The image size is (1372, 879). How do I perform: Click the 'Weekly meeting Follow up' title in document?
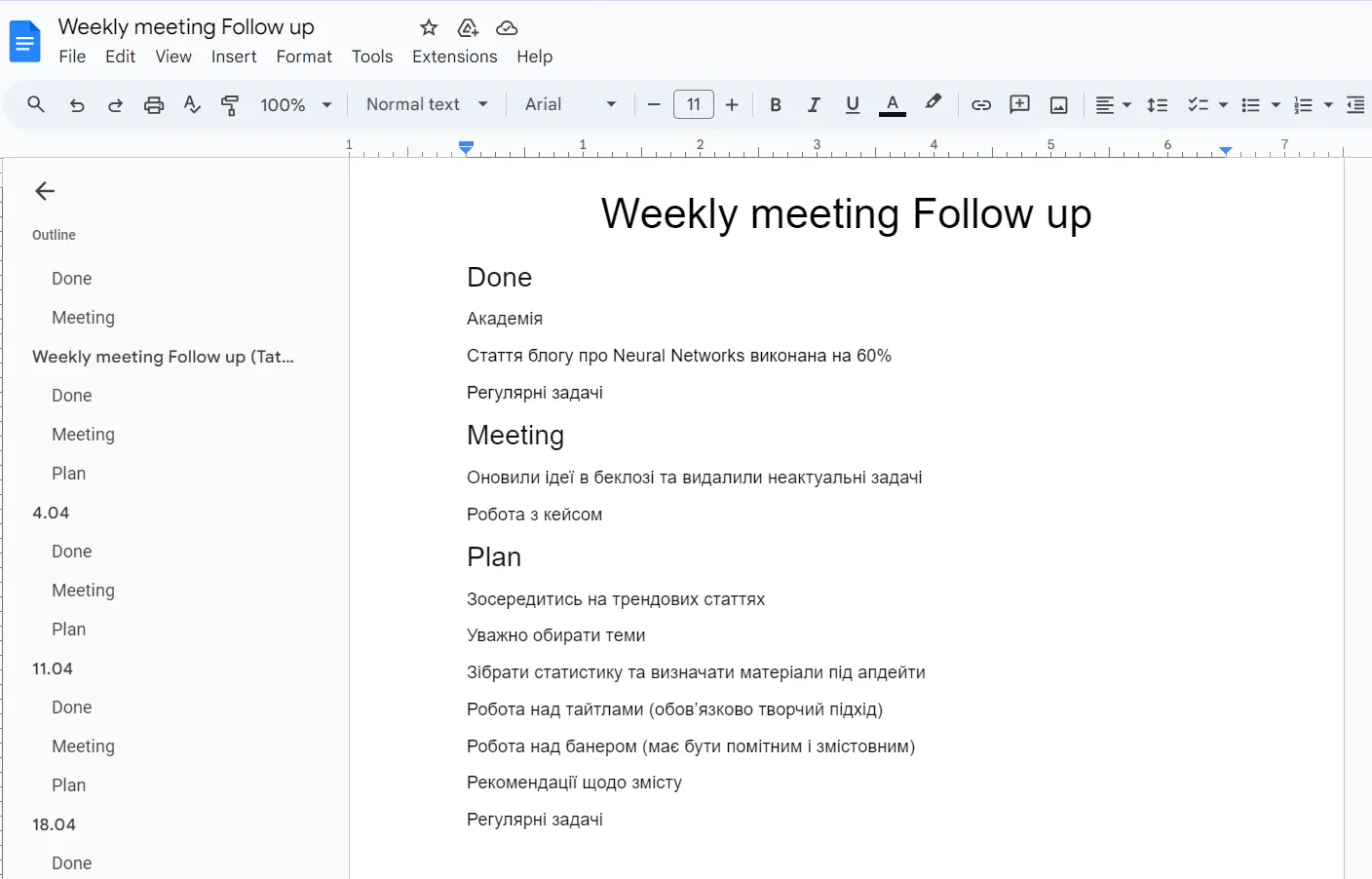pyautogui.click(x=846, y=213)
